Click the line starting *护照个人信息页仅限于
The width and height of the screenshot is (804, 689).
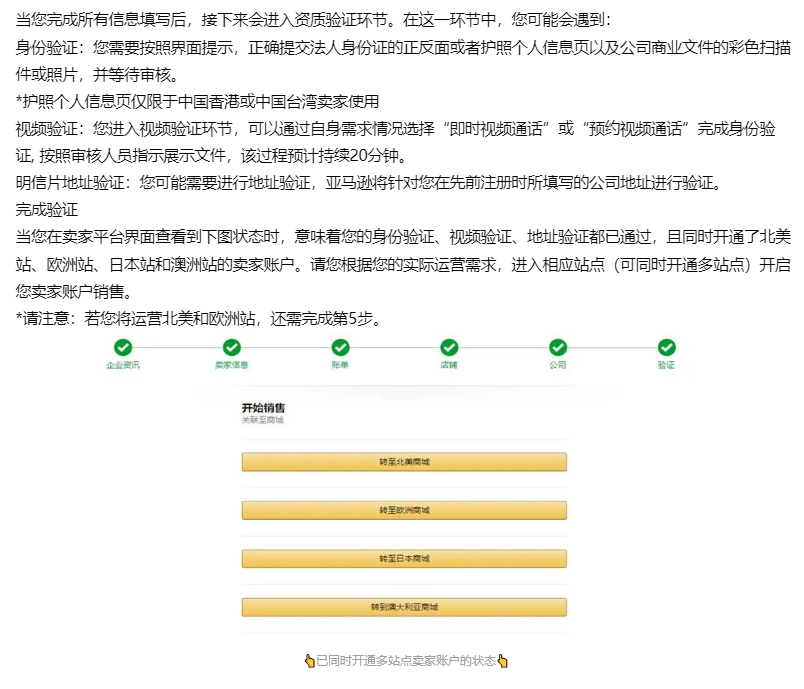pyautogui.click(x=197, y=102)
